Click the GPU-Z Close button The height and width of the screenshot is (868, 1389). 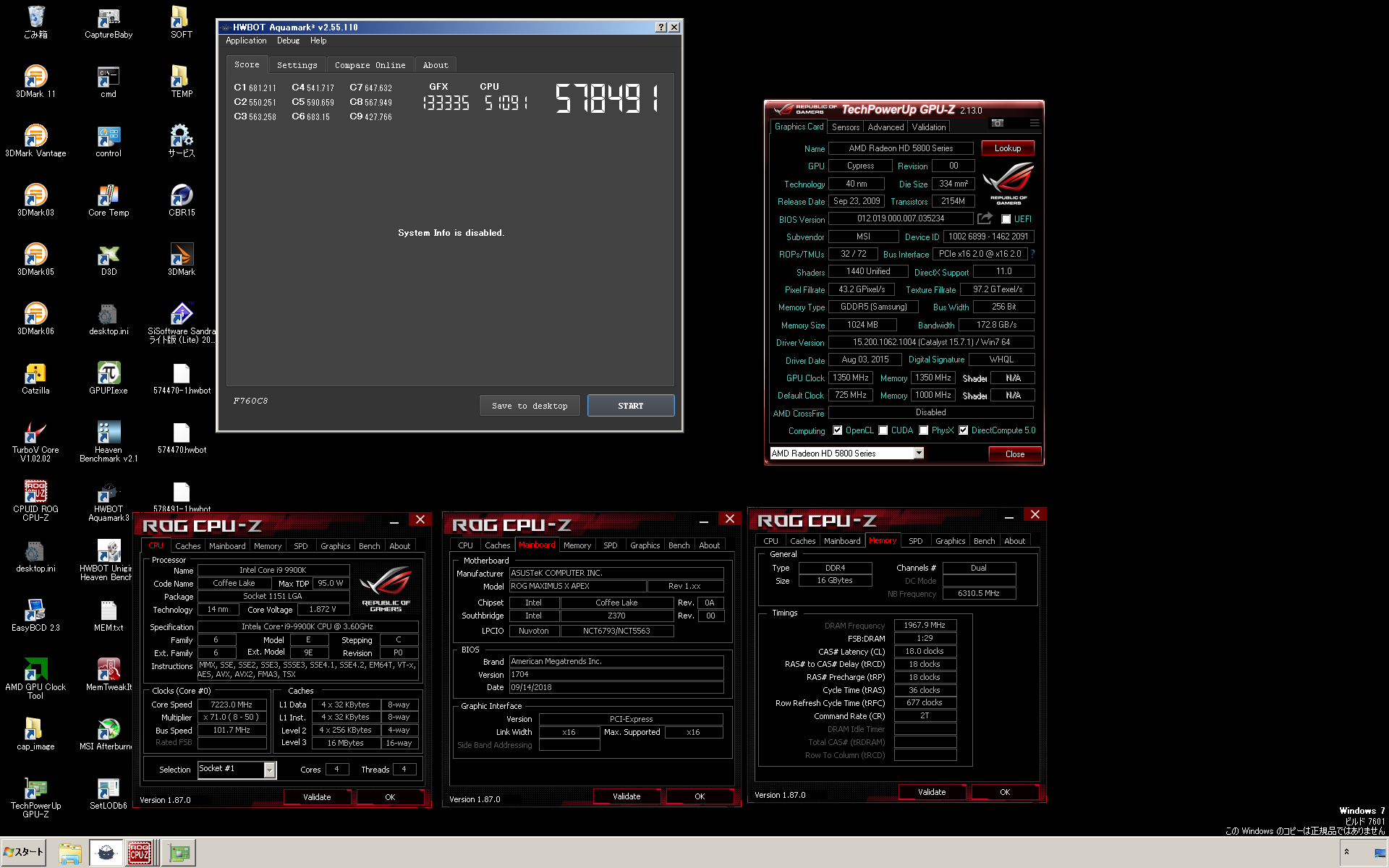pos(1015,454)
